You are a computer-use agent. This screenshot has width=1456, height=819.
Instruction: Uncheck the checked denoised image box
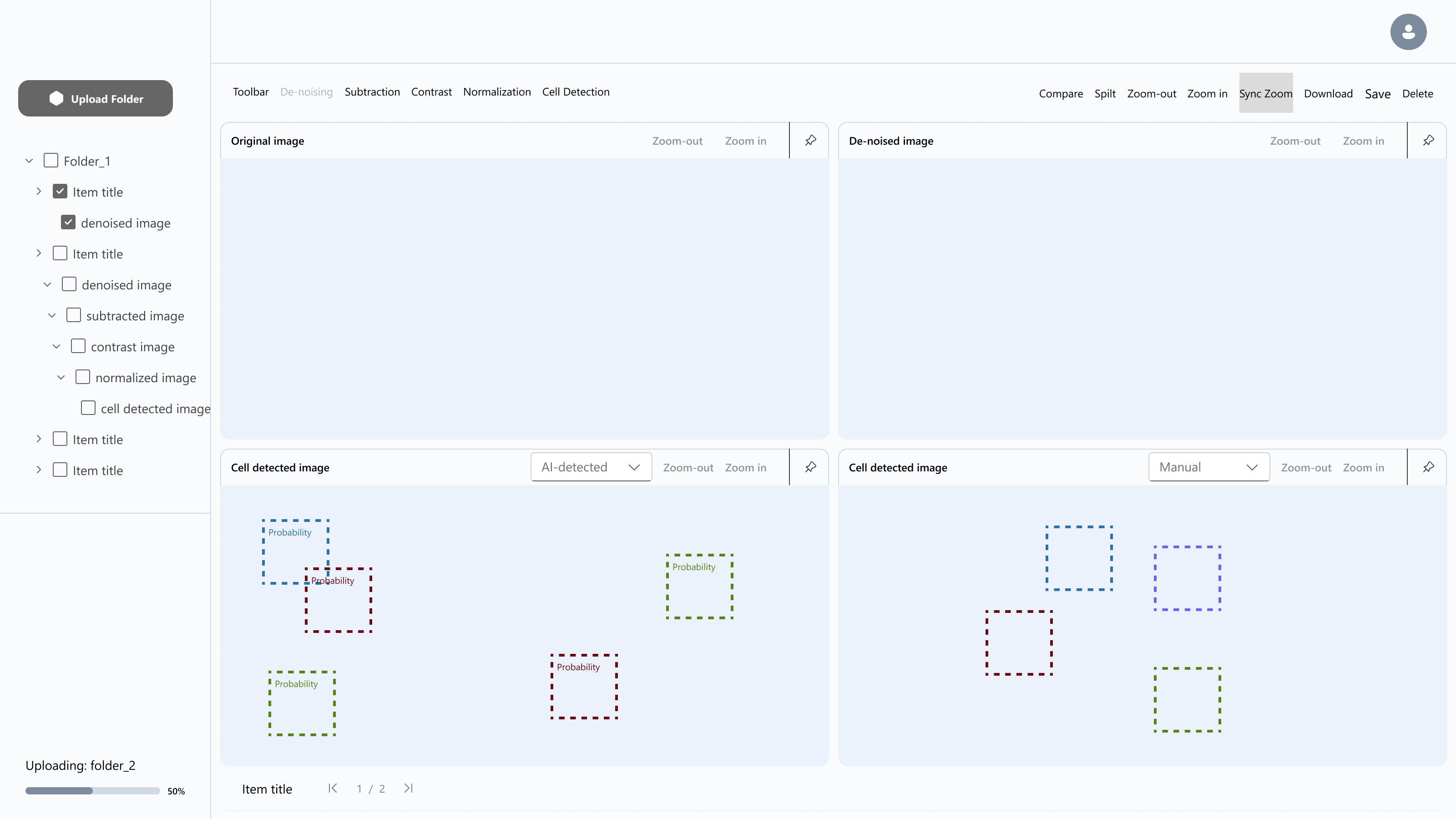(68, 222)
